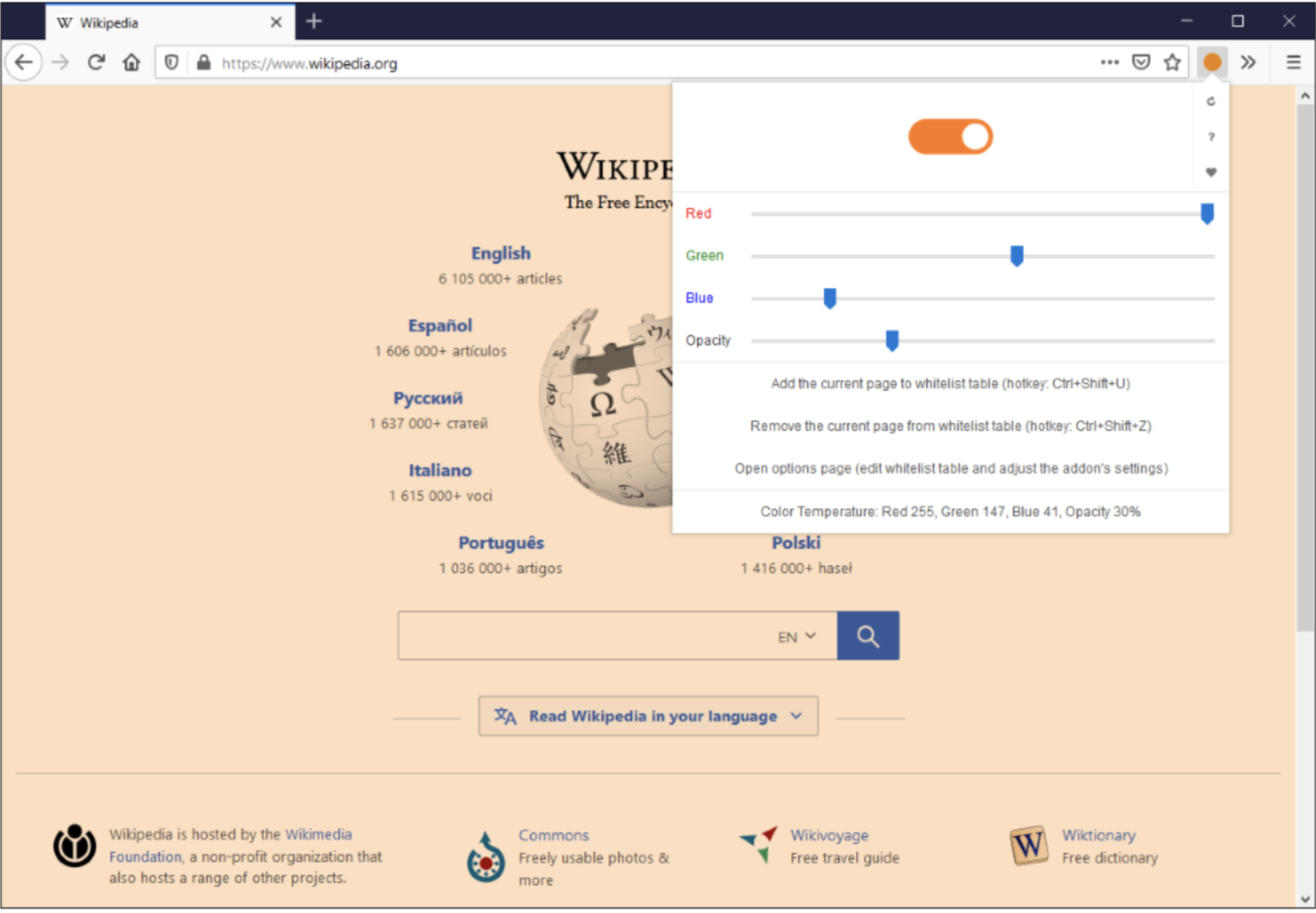Screen dimensions: 1316x913
Task: Open the page actions three-dot menu
Action: point(1109,62)
